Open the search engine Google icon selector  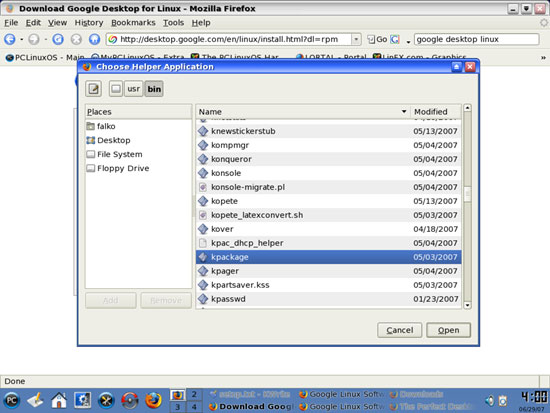click(x=395, y=39)
